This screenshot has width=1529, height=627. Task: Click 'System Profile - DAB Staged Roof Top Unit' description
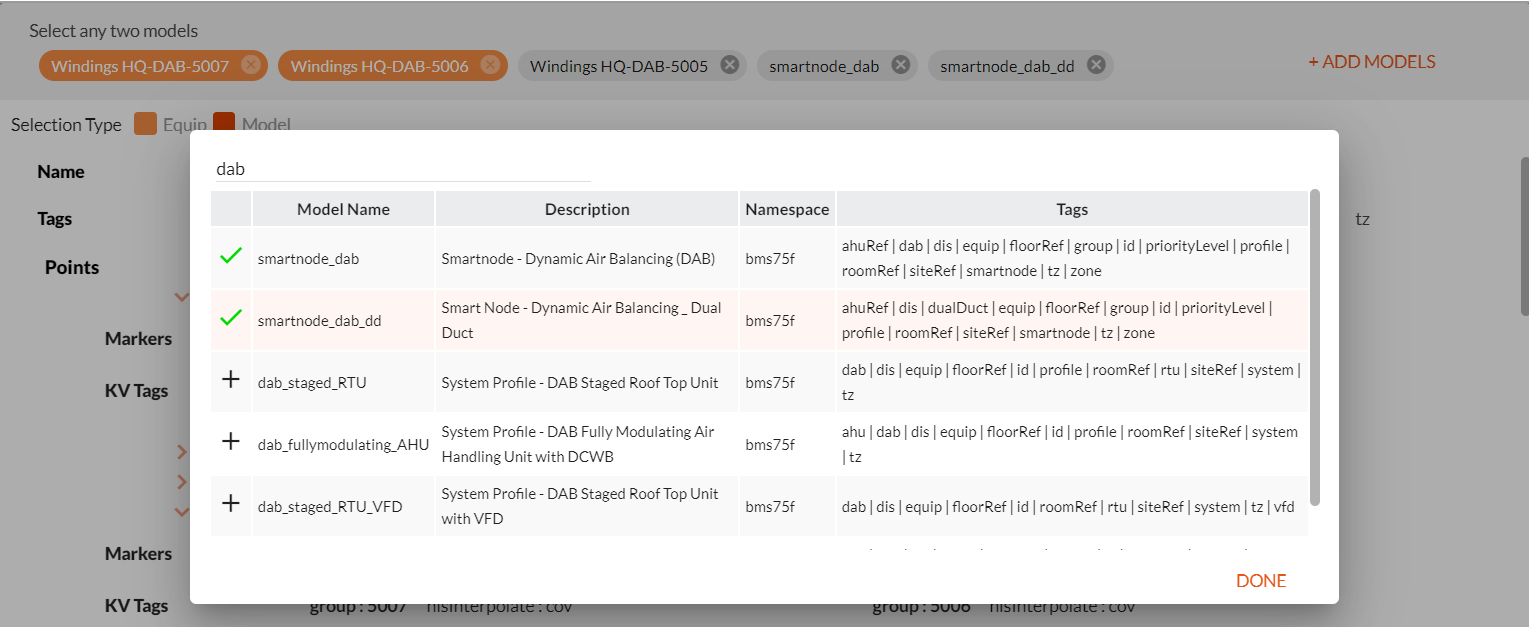click(x=580, y=383)
